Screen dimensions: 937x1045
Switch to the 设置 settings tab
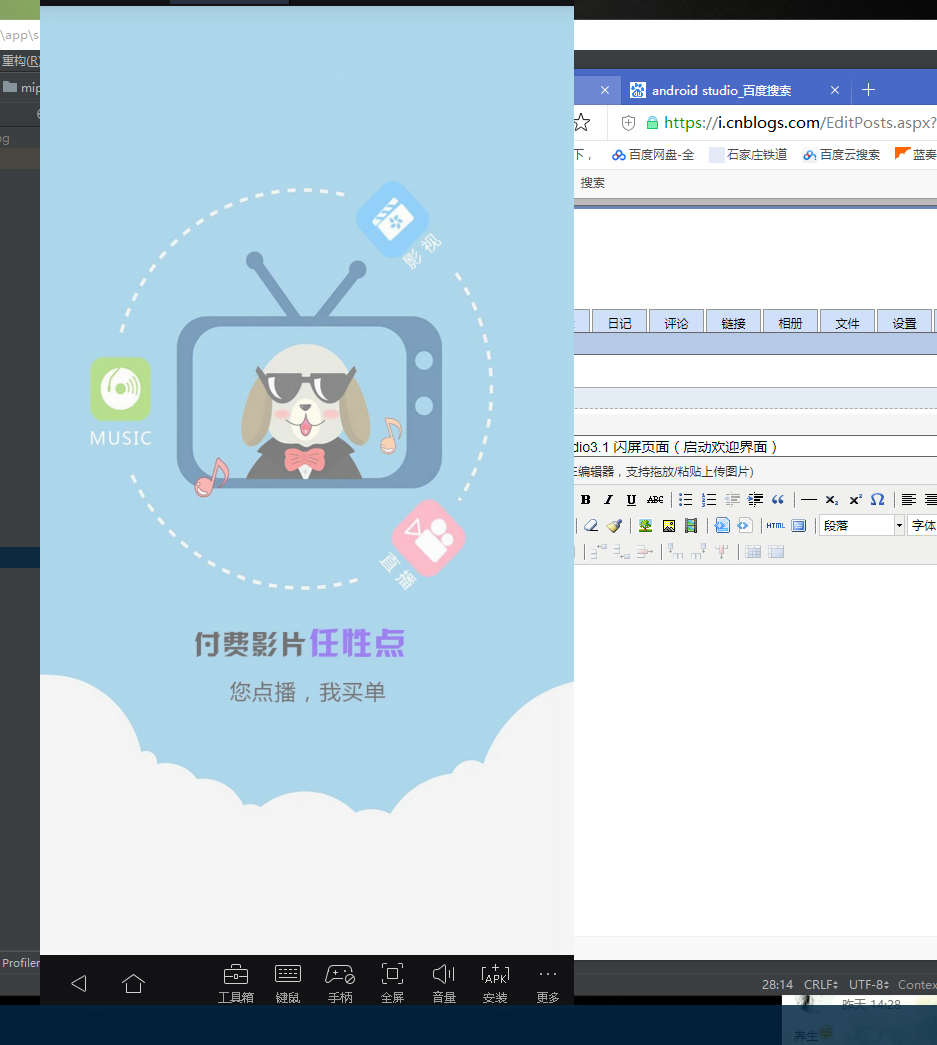tap(903, 322)
